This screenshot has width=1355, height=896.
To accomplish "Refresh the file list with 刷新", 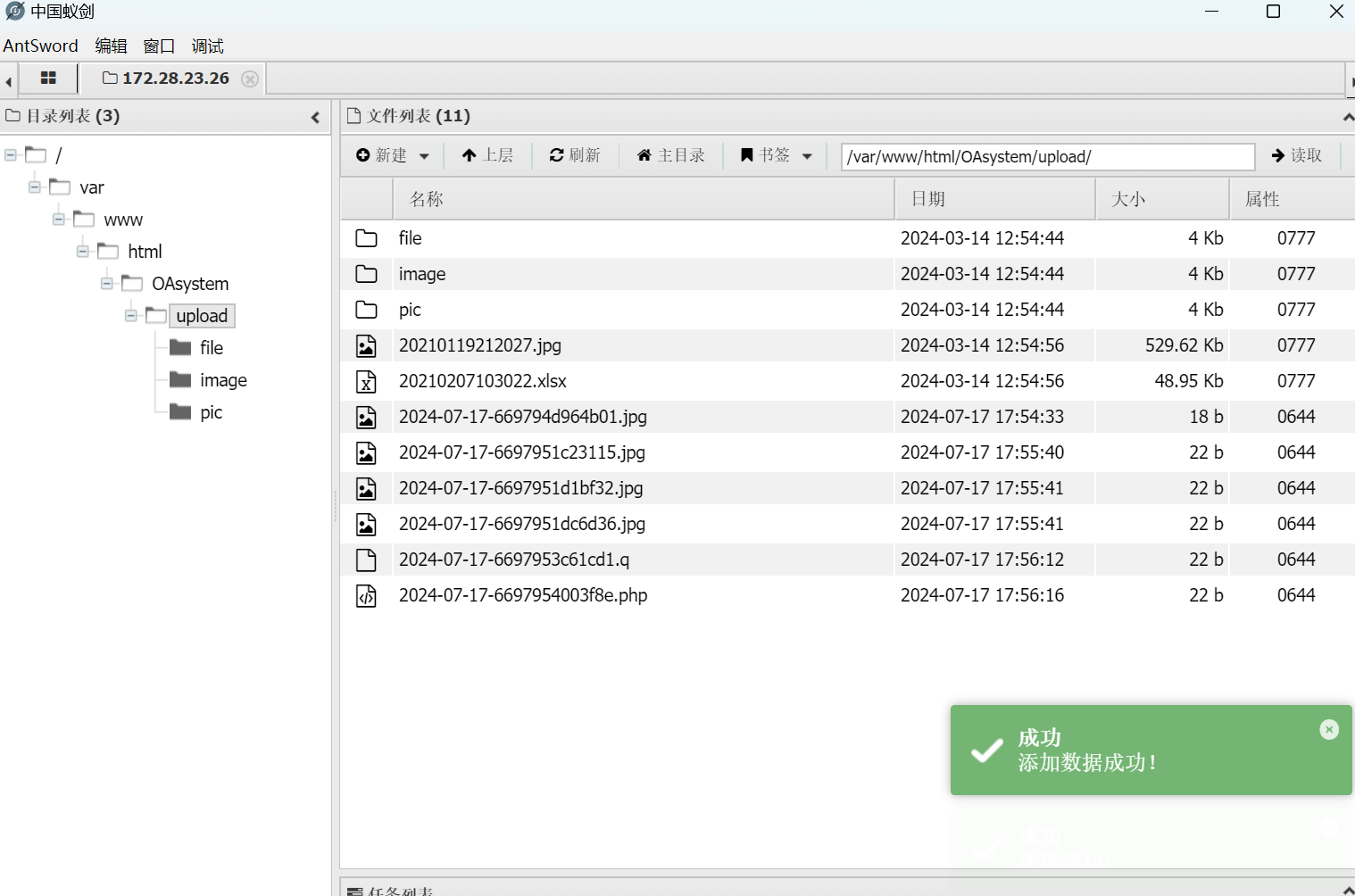I will (575, 155).
